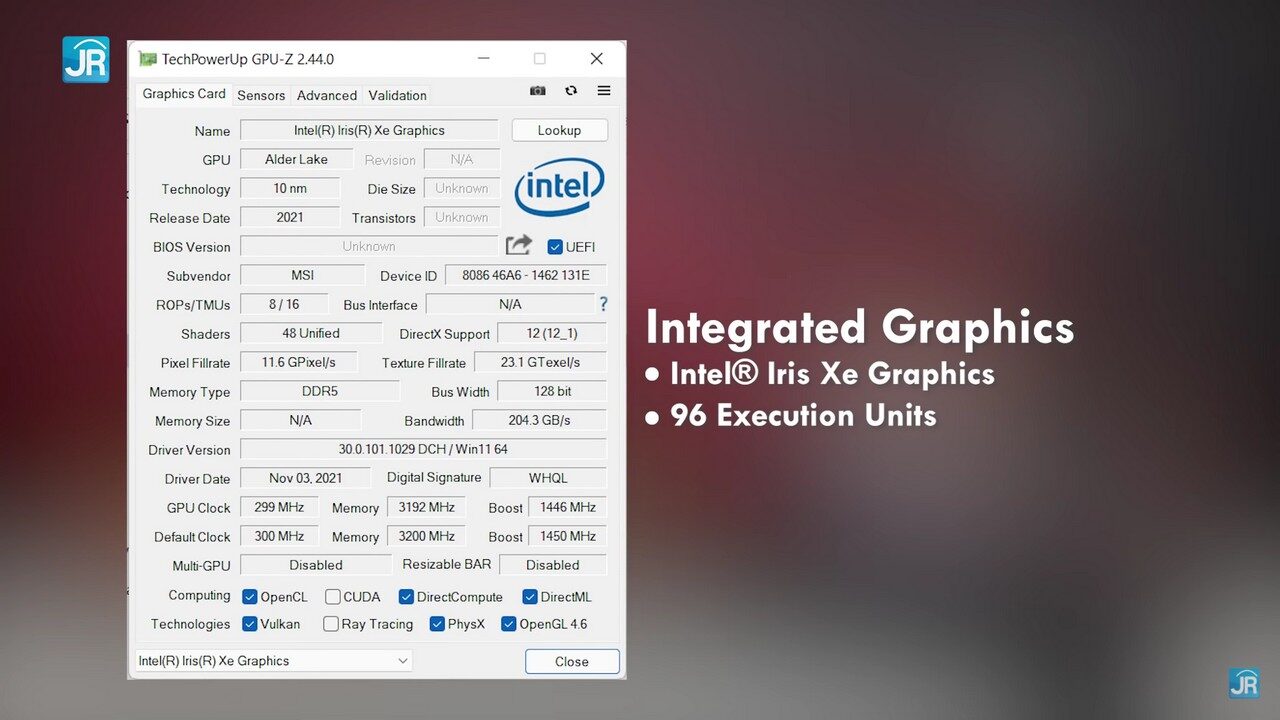This screenshot has height=720, width=1280.
Task: Click the Die Size field Unknown
Action: pos(462,188)
